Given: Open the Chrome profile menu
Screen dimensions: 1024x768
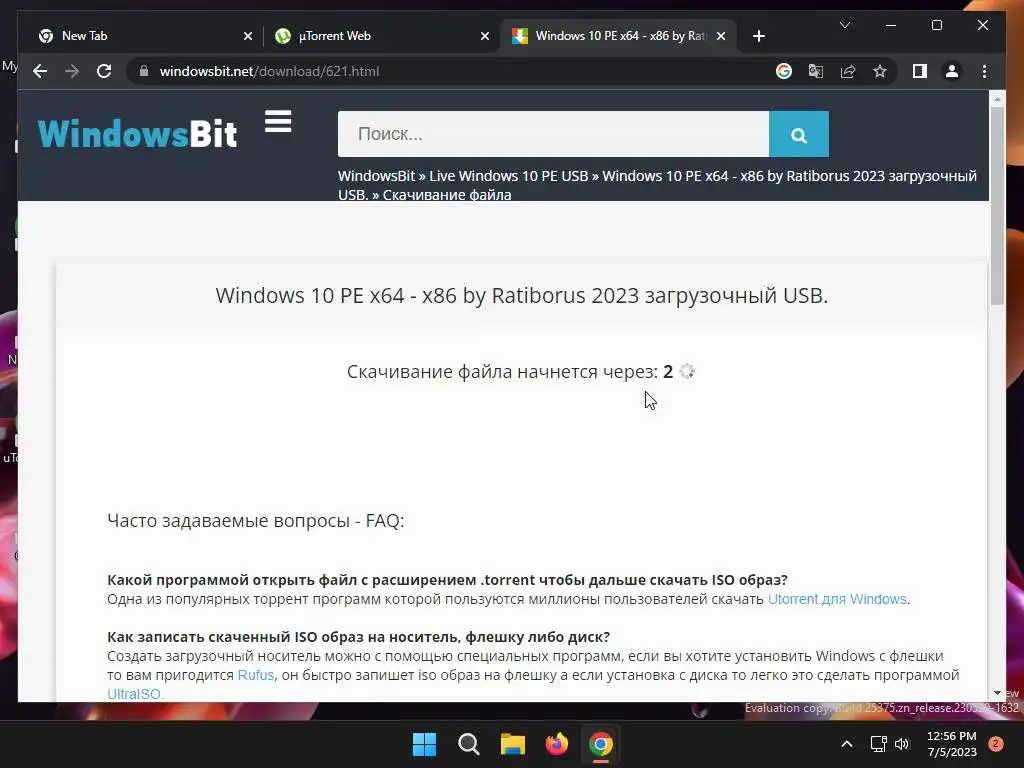Looking at the screenshot, I should [x=952, y=71].
